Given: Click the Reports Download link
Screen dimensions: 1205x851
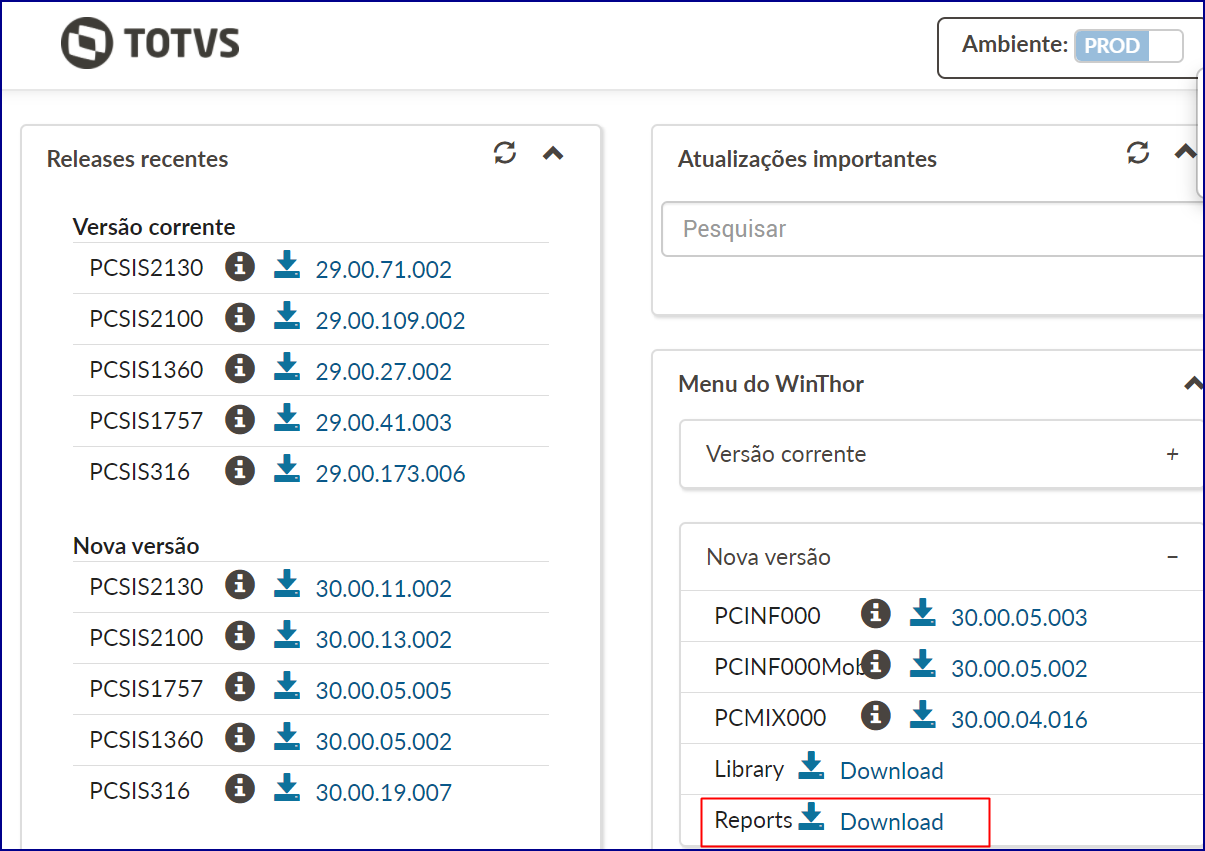Looking at the screenshot, I should click(892, 822).
